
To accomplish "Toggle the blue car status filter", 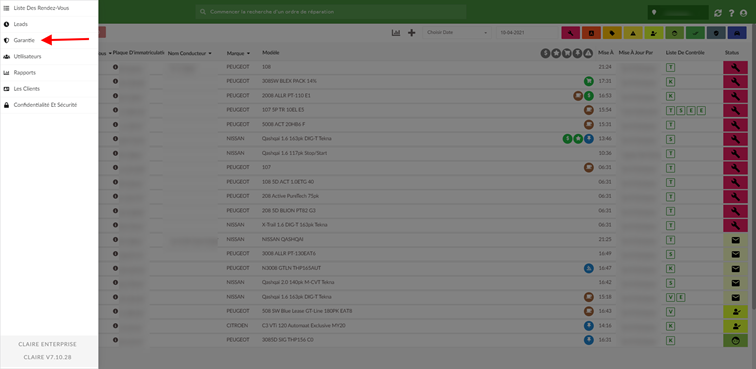I will point(737,33).
